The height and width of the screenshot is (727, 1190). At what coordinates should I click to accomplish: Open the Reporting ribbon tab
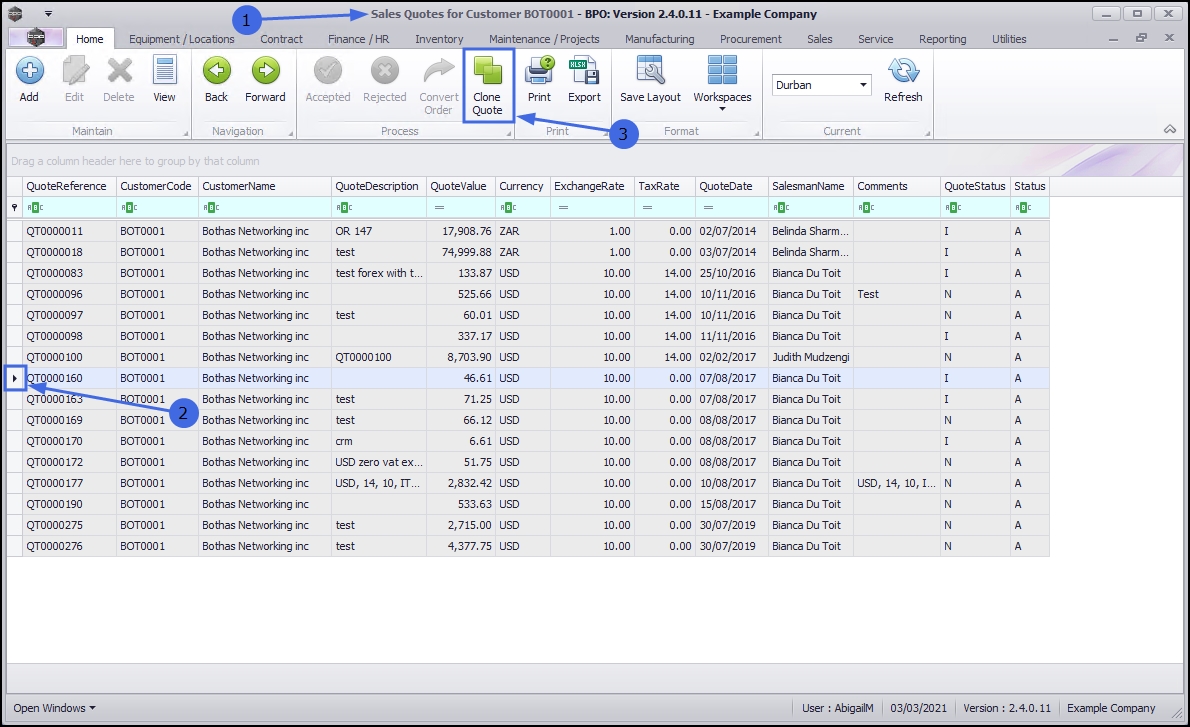click(942, 39)
